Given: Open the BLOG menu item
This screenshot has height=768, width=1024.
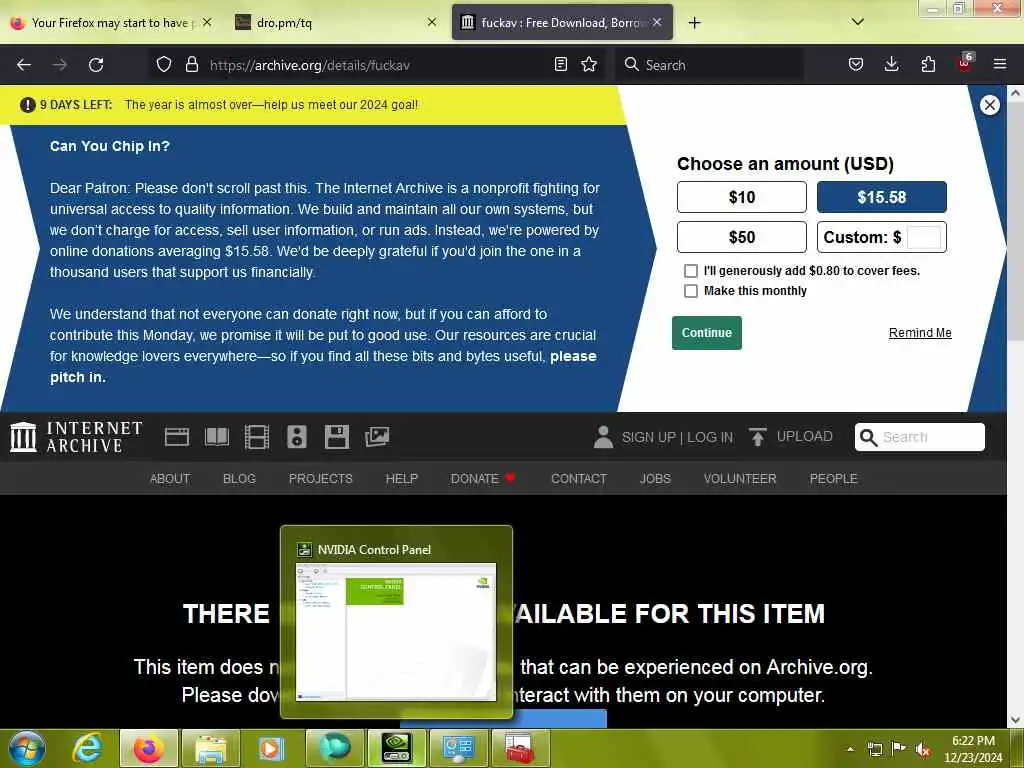Looking at the screenshot, I should pyautogui.click(x=239, y=479).
